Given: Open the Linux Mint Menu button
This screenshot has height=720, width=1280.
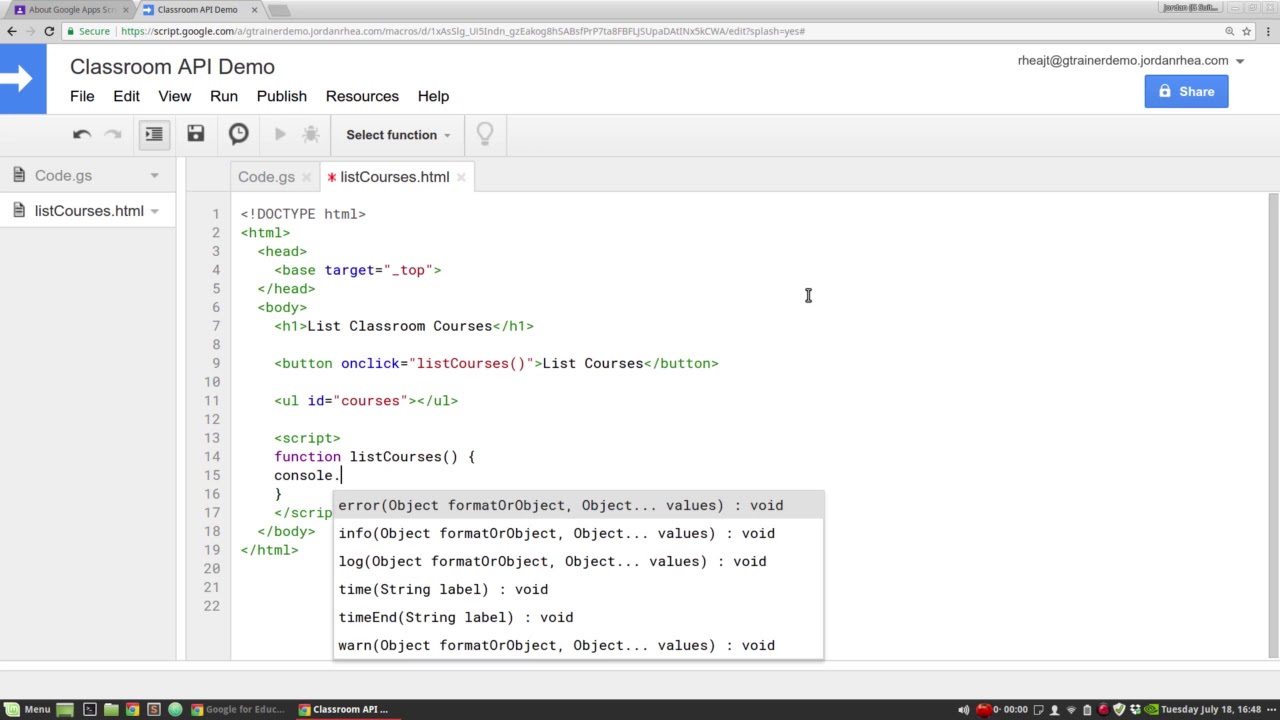Looking at the screenshot, I should click(26, 709).
